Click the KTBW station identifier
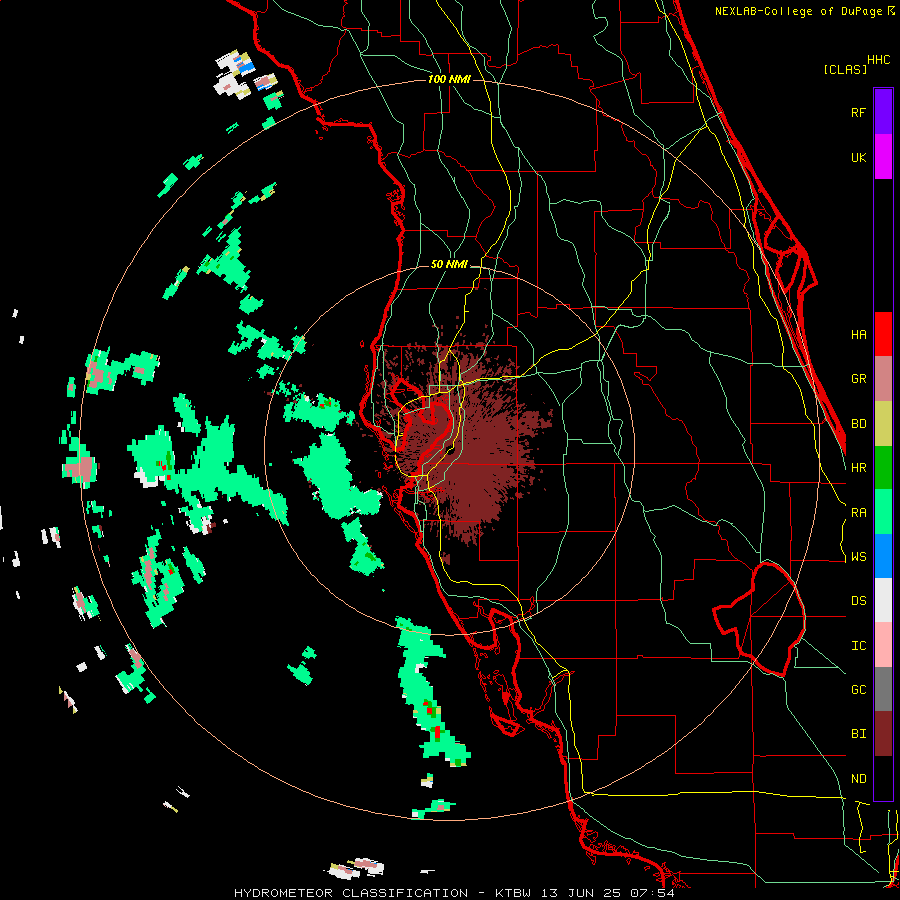 (x=513, y=893)
